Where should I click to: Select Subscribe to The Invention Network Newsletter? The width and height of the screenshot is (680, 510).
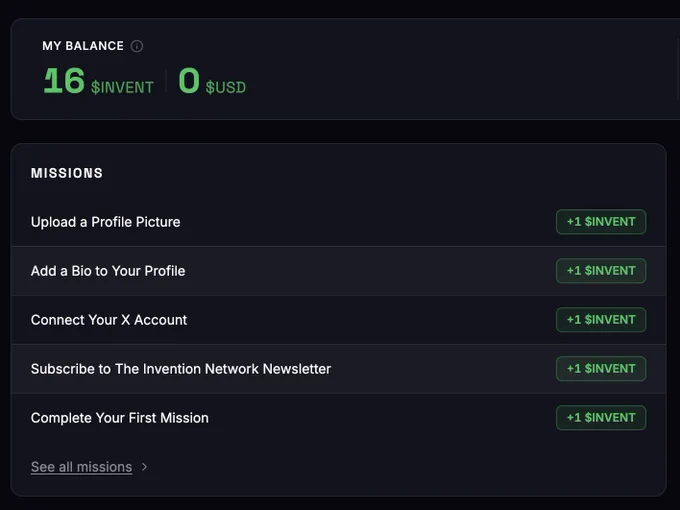[x=338, y=369]
